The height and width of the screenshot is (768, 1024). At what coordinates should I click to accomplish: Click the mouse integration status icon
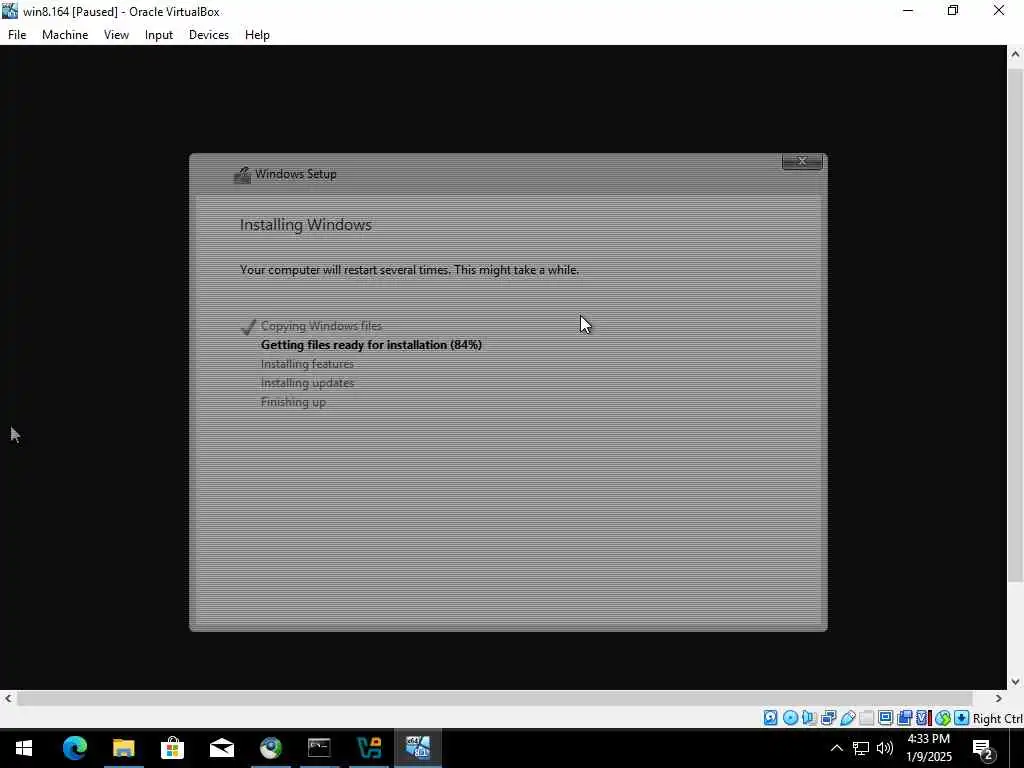pos(942,718)
